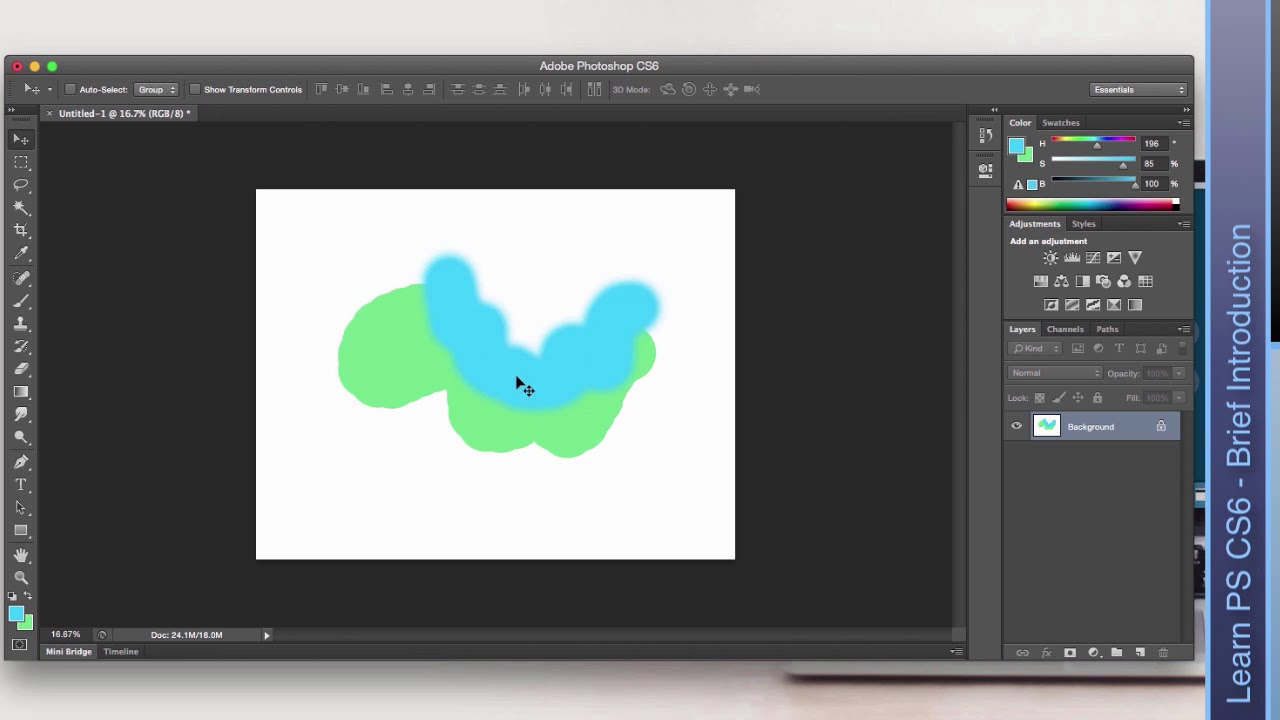Add layer mask icon
The image size is (1280, 720).
click(1070, 653)
